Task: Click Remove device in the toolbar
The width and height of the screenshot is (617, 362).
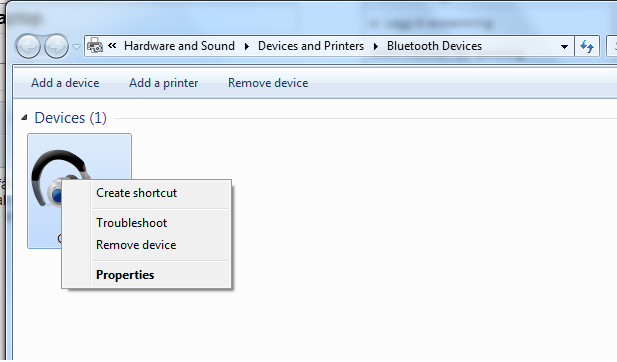Action: coord(268,83)
